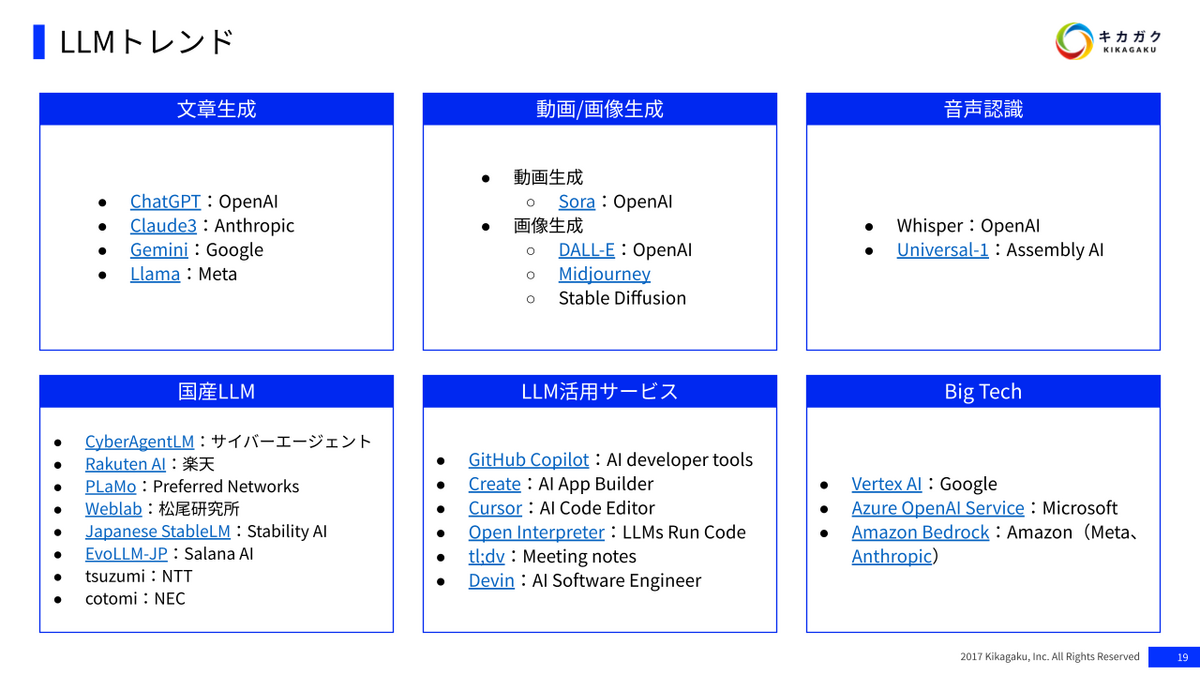Image resolution: width=1200 pixels, height=675 pixels.
Task: Click the AI Software Engineer text
Action: [616, 579]
